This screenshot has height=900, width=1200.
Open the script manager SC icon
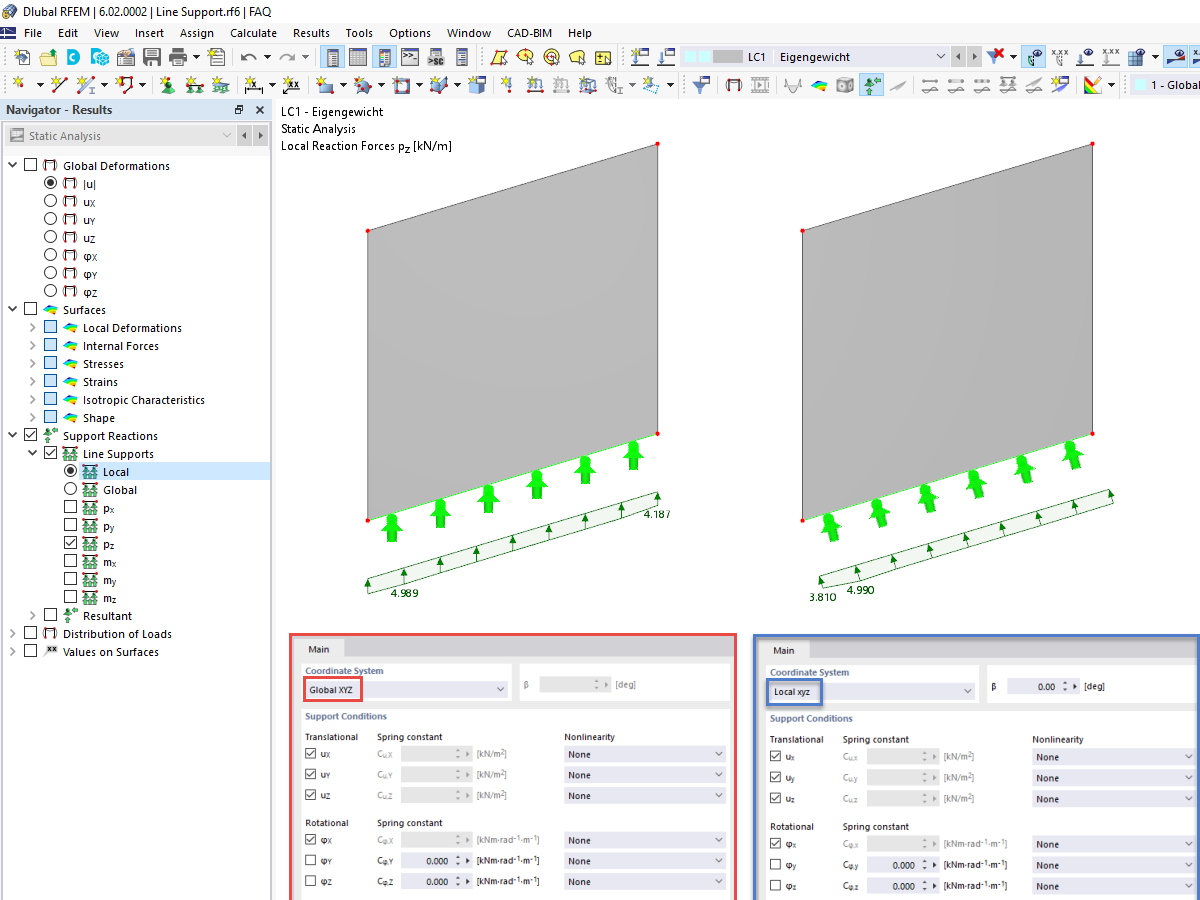tap(436, 57)
